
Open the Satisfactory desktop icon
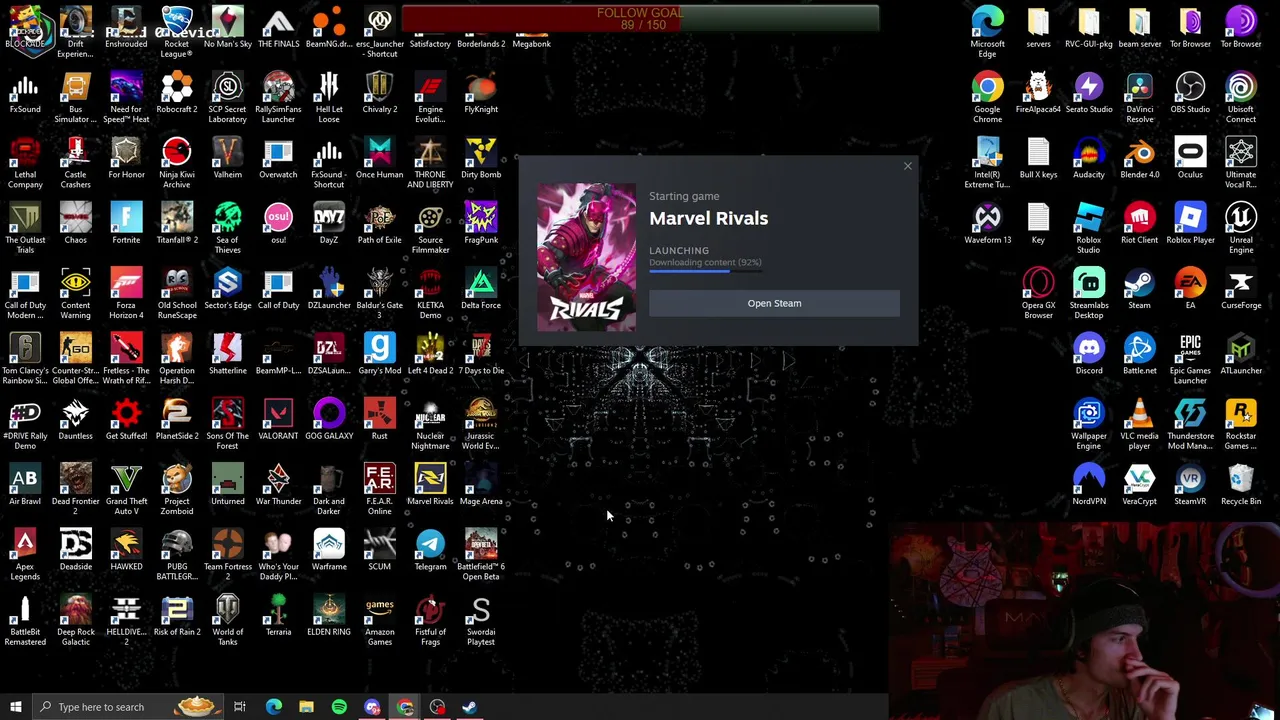(430, 28)
